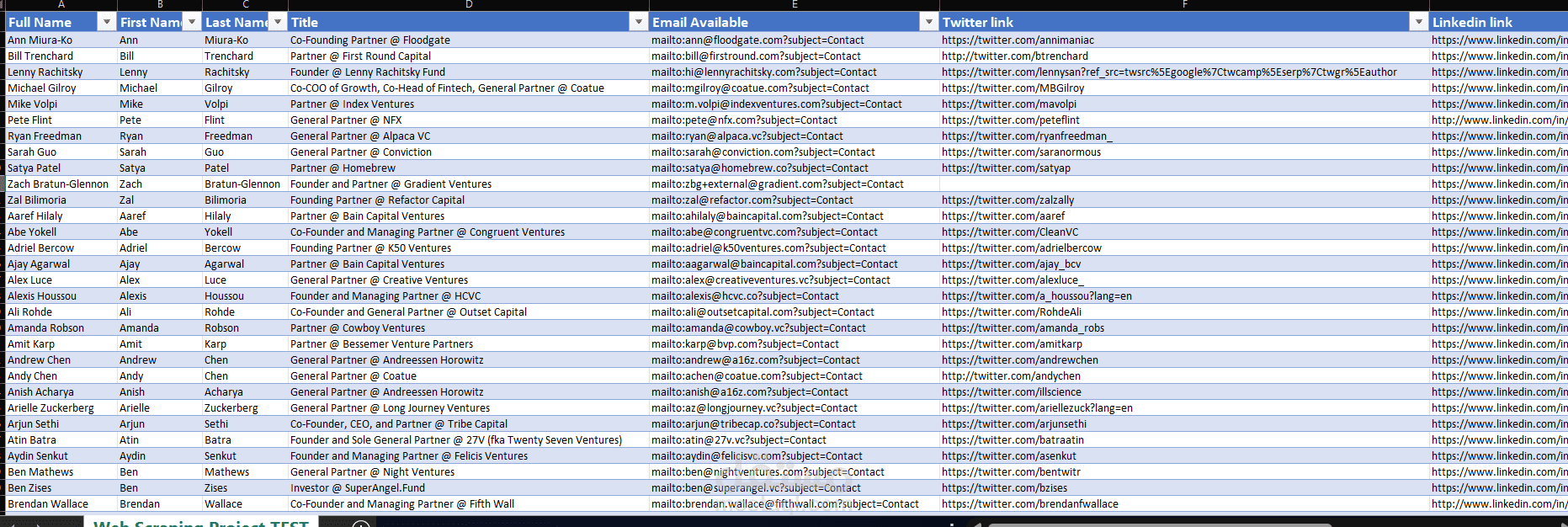Select the 'Founding Partner @ Refactor Capital' cell

coord(468,200)
